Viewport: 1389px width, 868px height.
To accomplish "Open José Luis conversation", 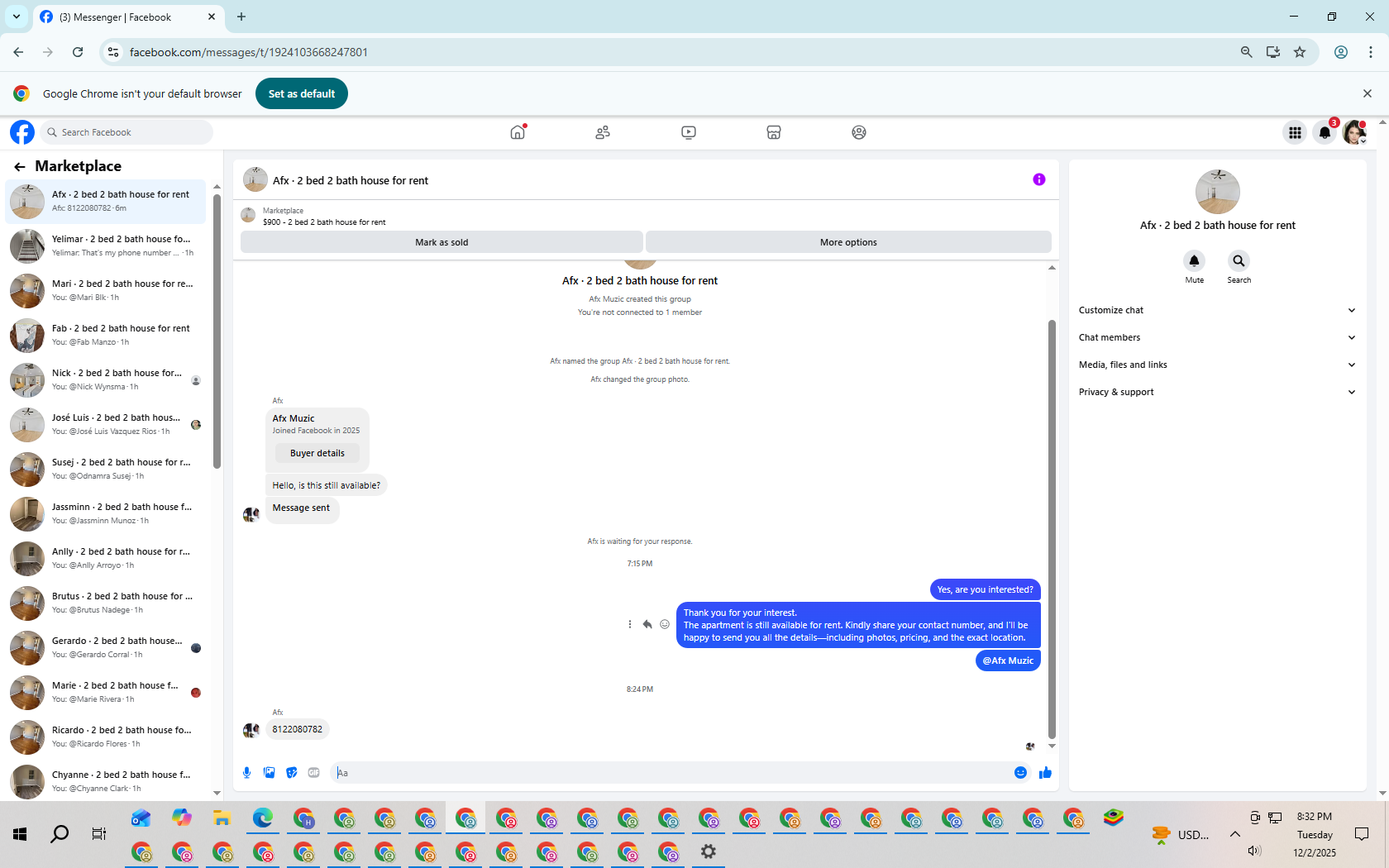I will coord(106,424).
